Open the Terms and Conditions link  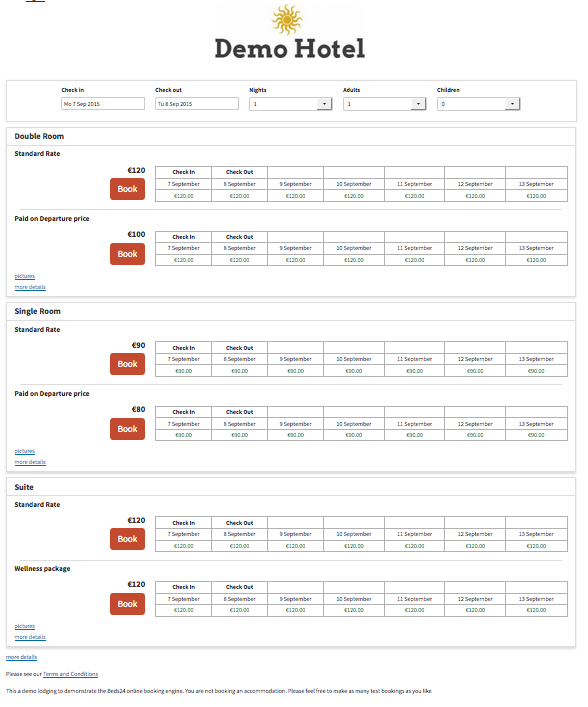[x=70, y=674]
